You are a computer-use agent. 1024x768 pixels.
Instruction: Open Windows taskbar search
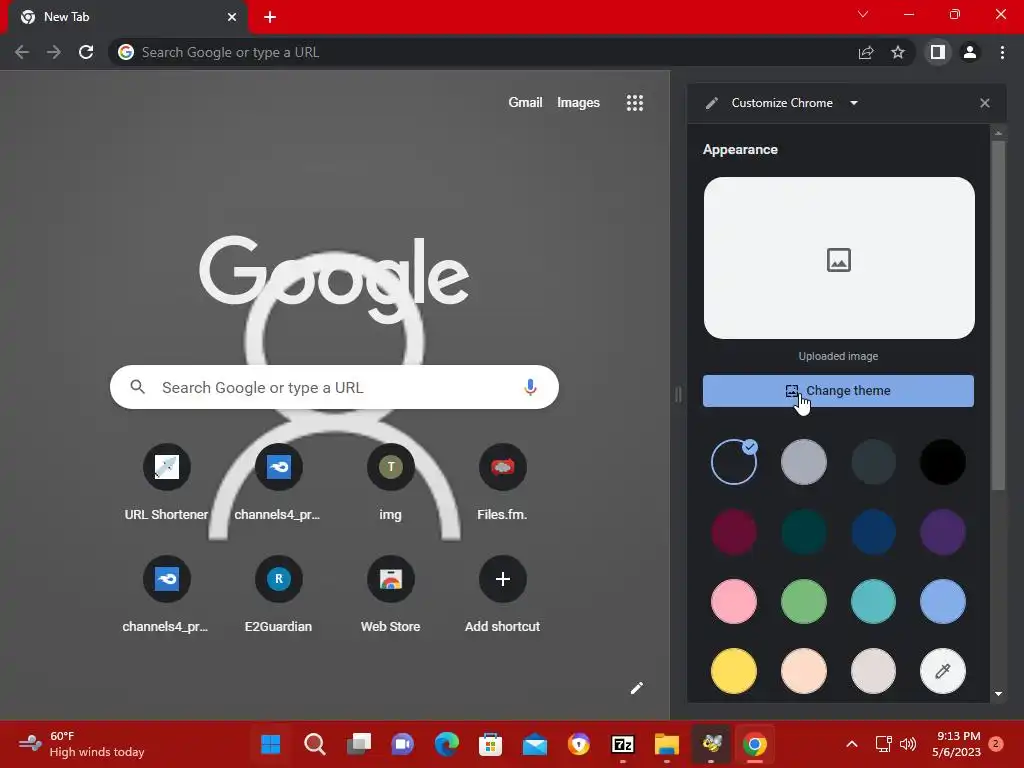(x=315, y=744)
